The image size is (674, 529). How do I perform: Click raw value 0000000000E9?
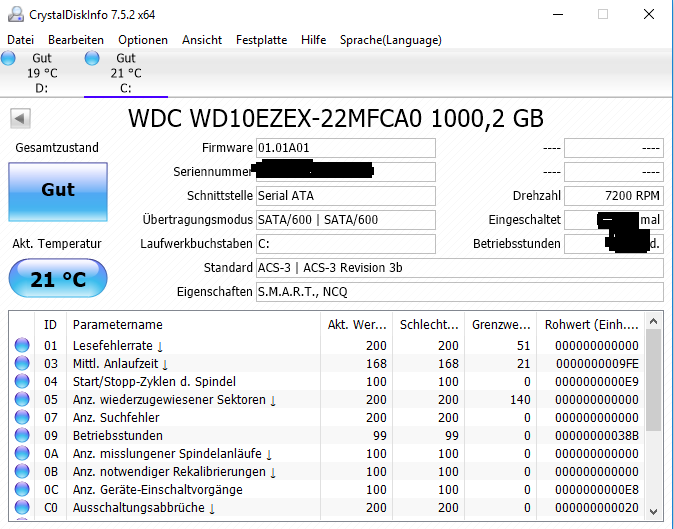(x=597, y=382)
